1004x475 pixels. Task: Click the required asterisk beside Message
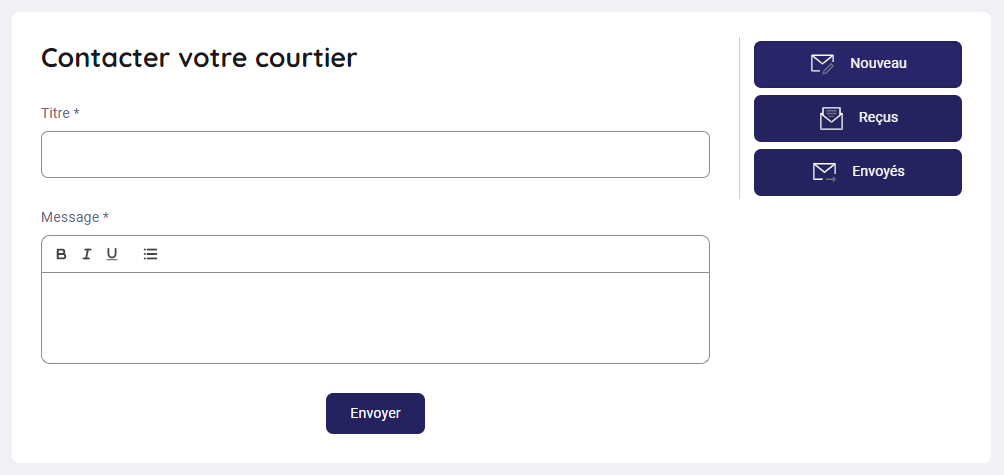[x=106, y=217]
